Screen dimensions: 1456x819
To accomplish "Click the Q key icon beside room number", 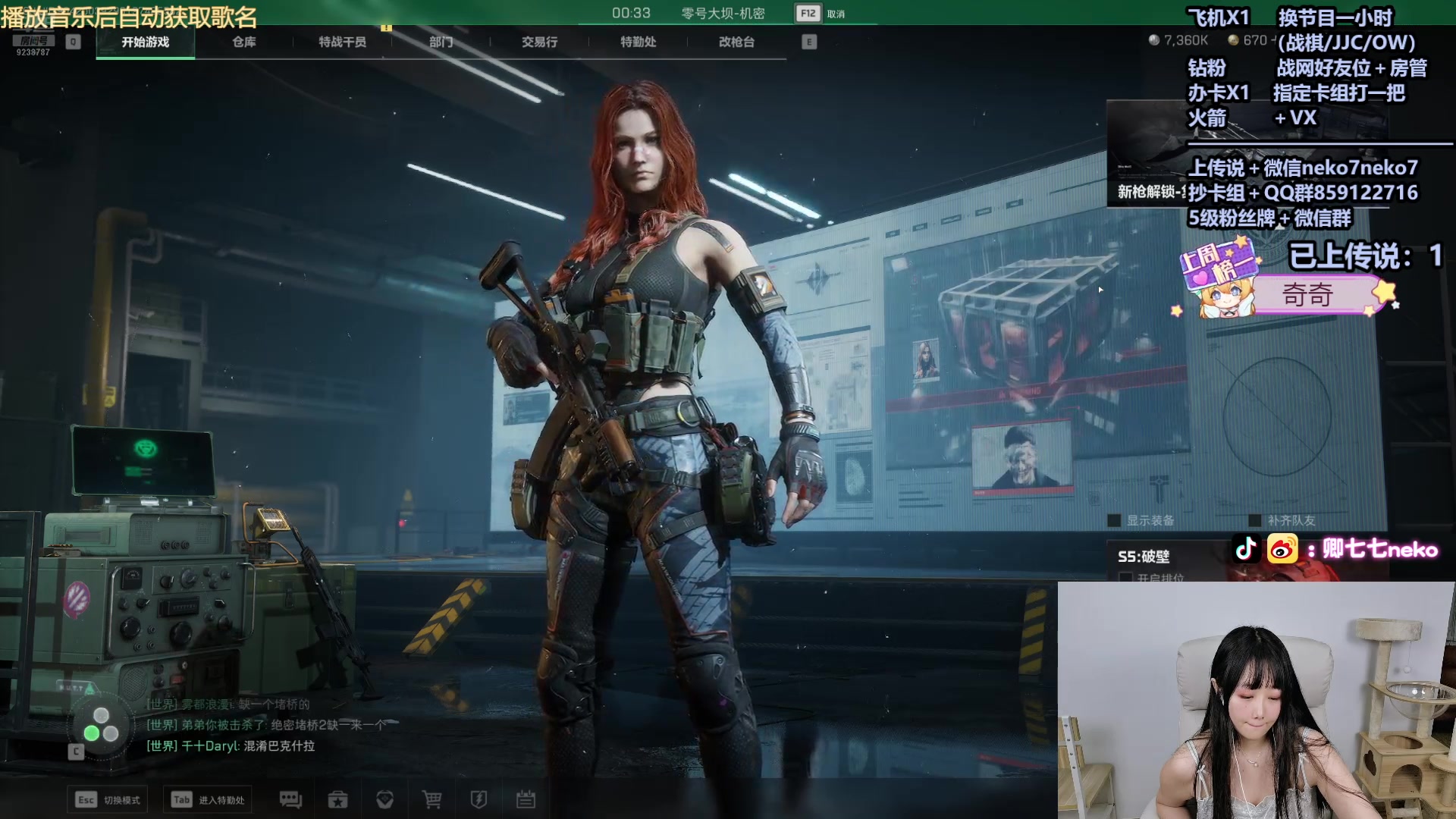I will [73, 42].
